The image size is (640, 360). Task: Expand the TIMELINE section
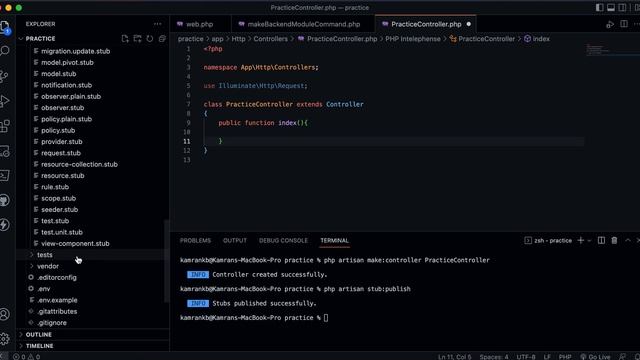point(40,346)
